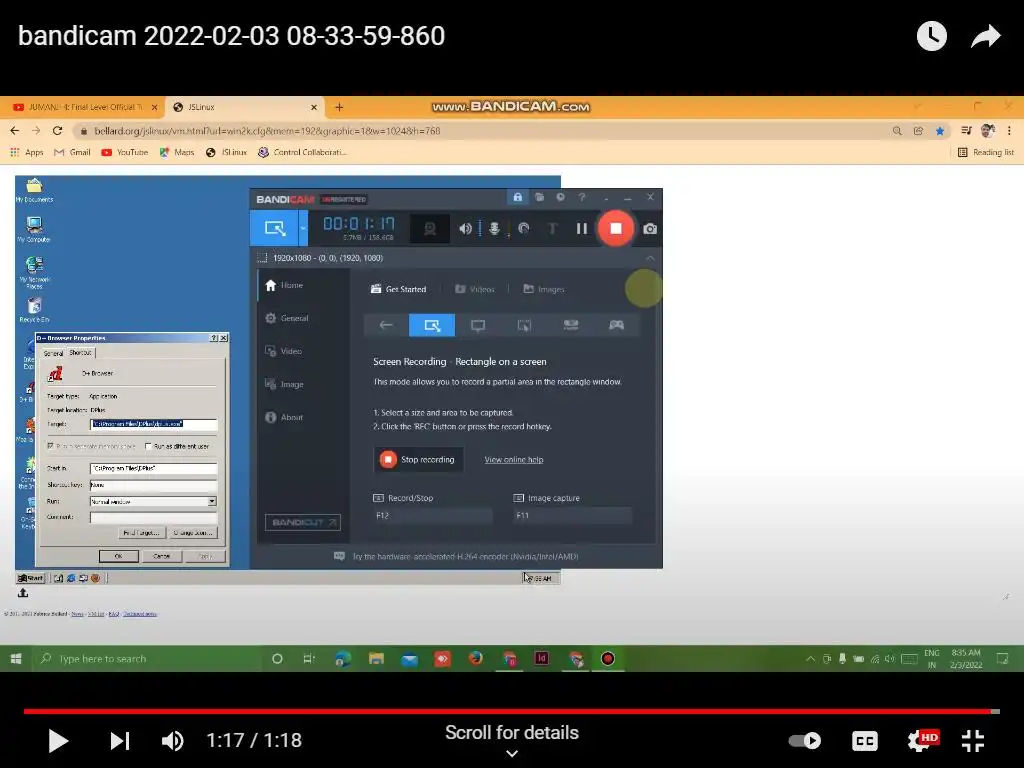Click Target field in Properties dialog
The width and height of the screenshot is (1024, 768).
pyautogui.click(x=153, y=424)
